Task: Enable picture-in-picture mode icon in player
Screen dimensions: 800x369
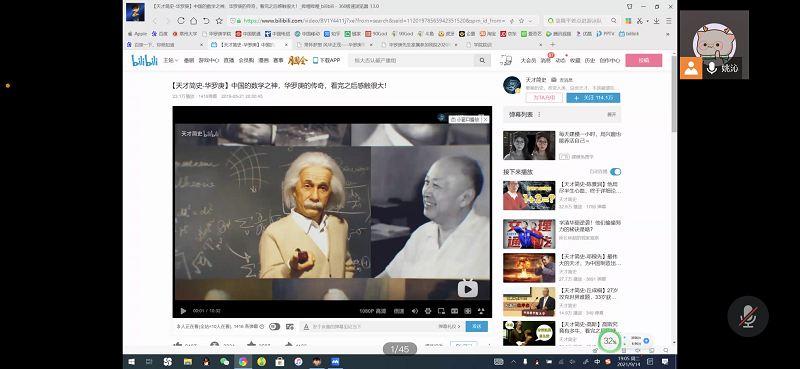Action: (x=441, y=311)
